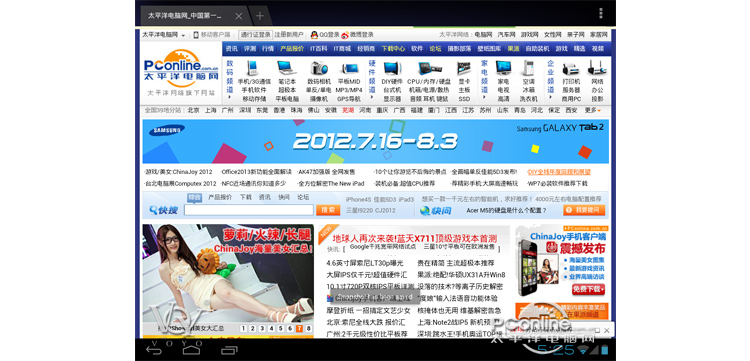Click the 快搜 magnifier logo
The width and height of the screenshot is (750, 361).
(163, 210)
